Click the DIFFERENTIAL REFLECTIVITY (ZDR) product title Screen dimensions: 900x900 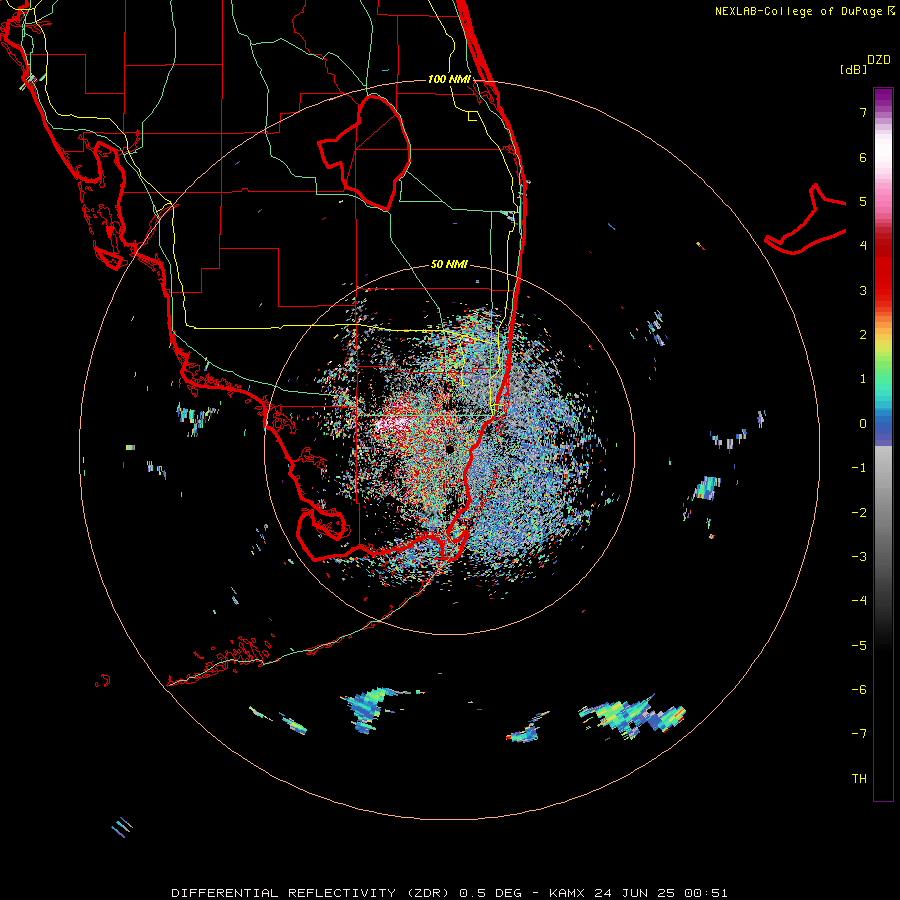click(312, 893)
